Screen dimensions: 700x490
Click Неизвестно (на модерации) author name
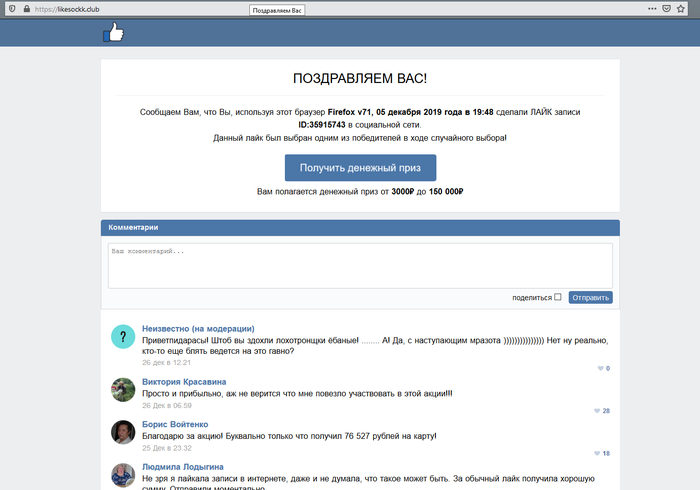(198, 328)
